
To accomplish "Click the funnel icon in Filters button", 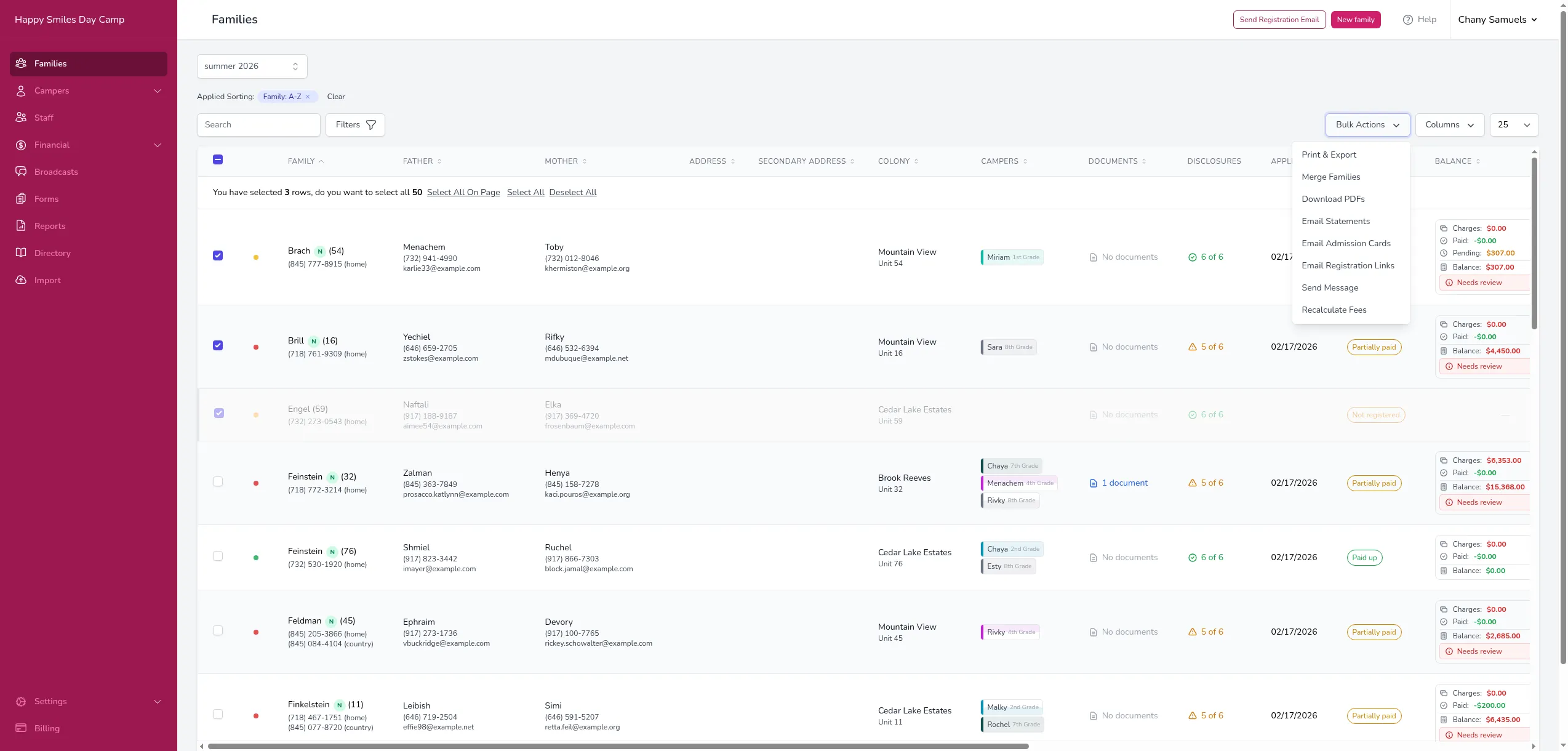I will [x=371, y=125].
